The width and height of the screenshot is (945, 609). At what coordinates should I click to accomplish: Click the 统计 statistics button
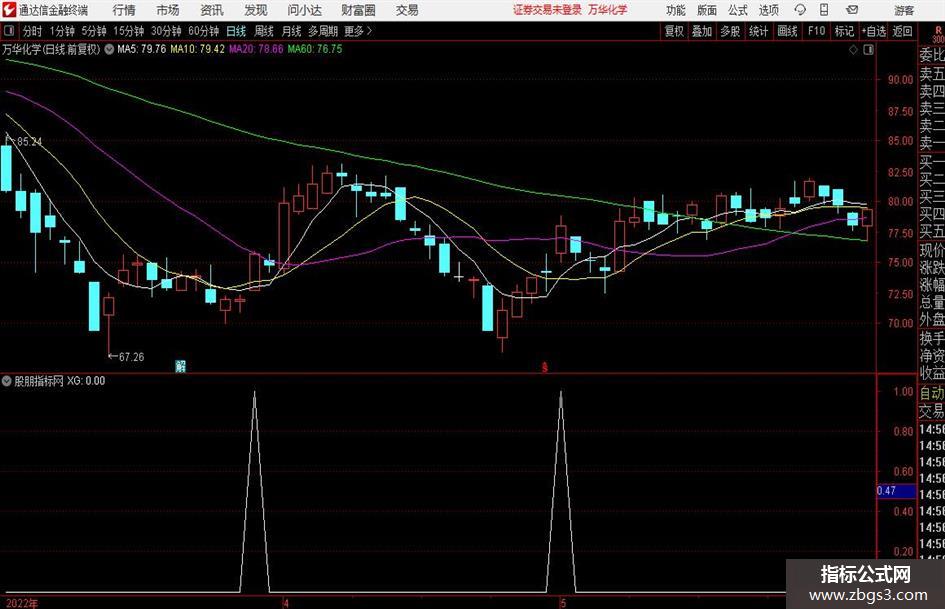coord(758,31)
